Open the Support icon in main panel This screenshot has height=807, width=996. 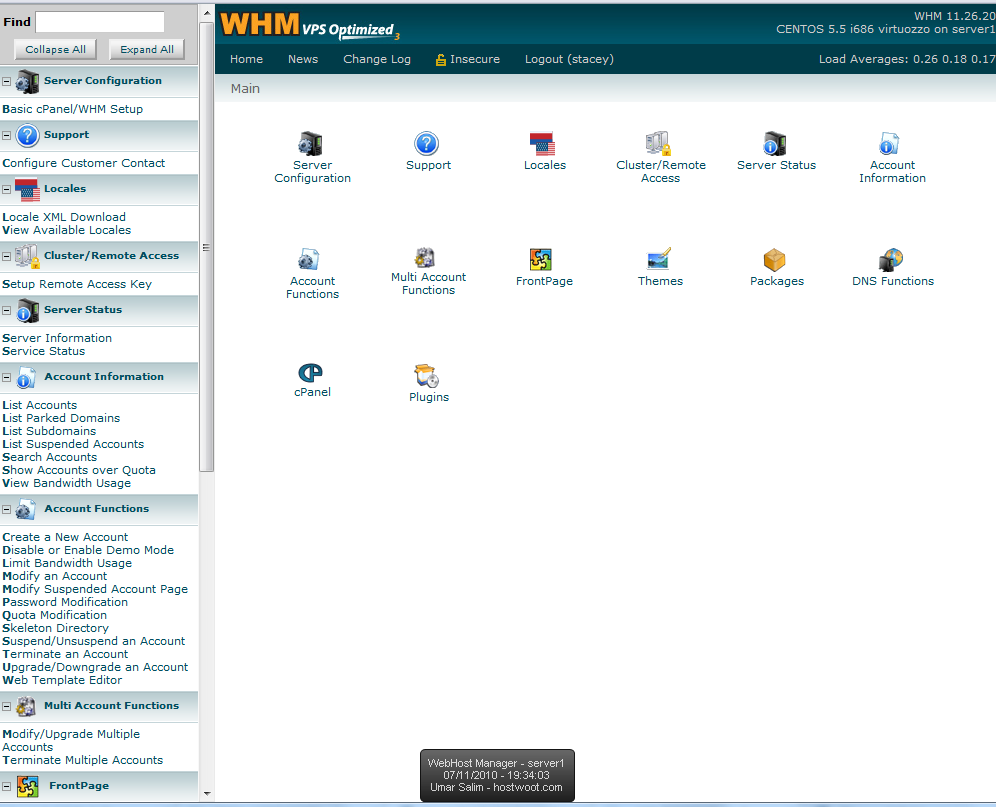[427, 144]
